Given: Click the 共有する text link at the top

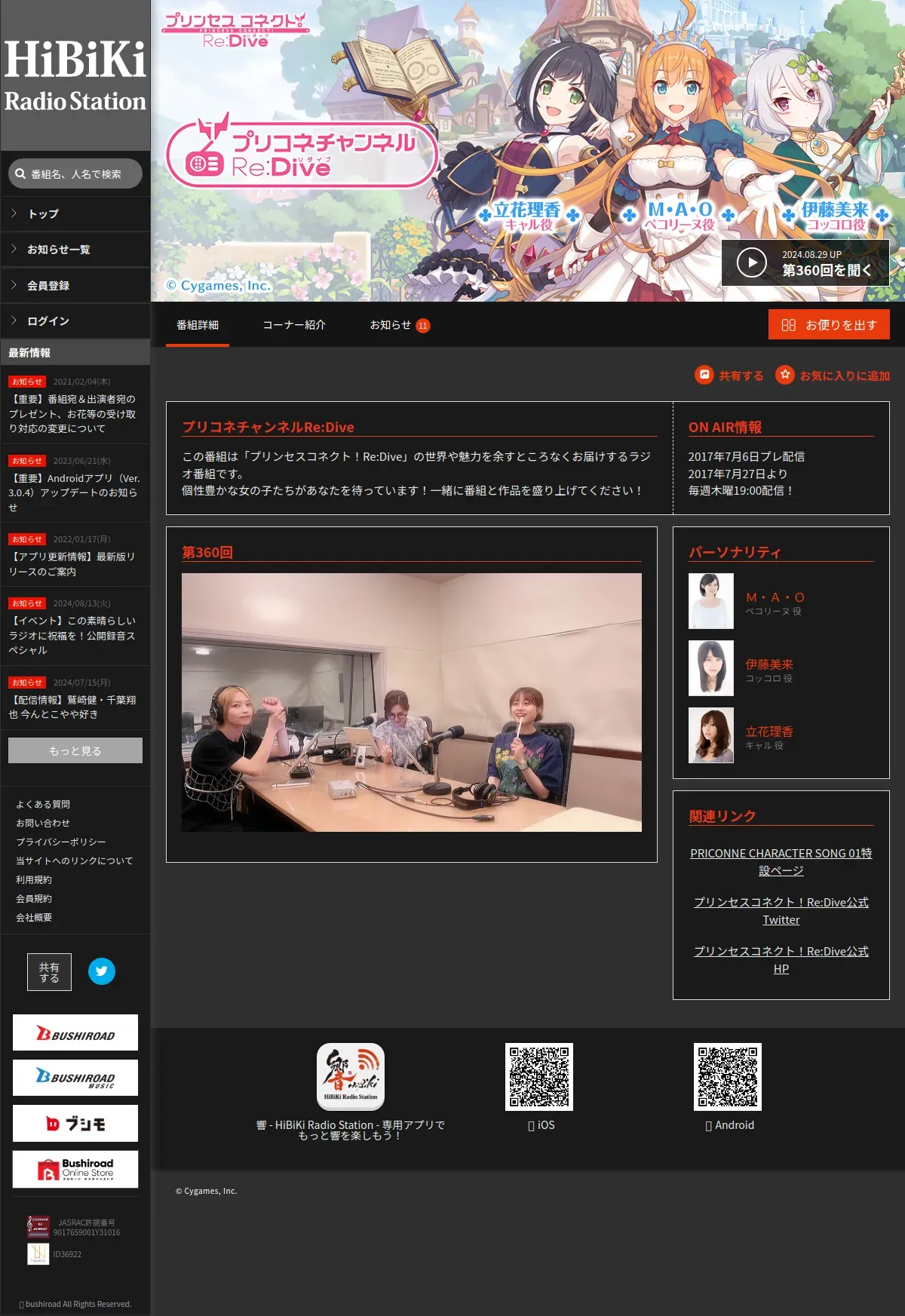Looking at the screenshot, I should pyautogui.click(x=741, y=376).
